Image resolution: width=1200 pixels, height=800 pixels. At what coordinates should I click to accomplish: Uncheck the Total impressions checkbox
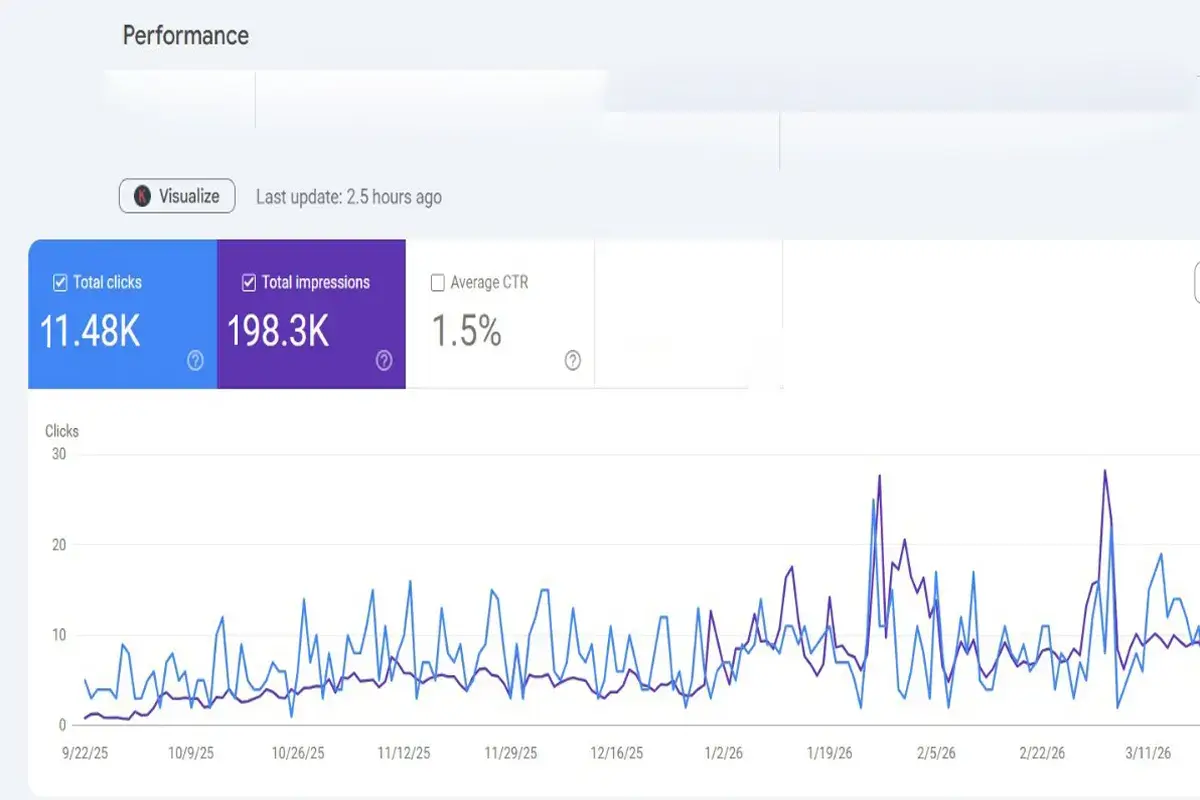click(249, 283)
